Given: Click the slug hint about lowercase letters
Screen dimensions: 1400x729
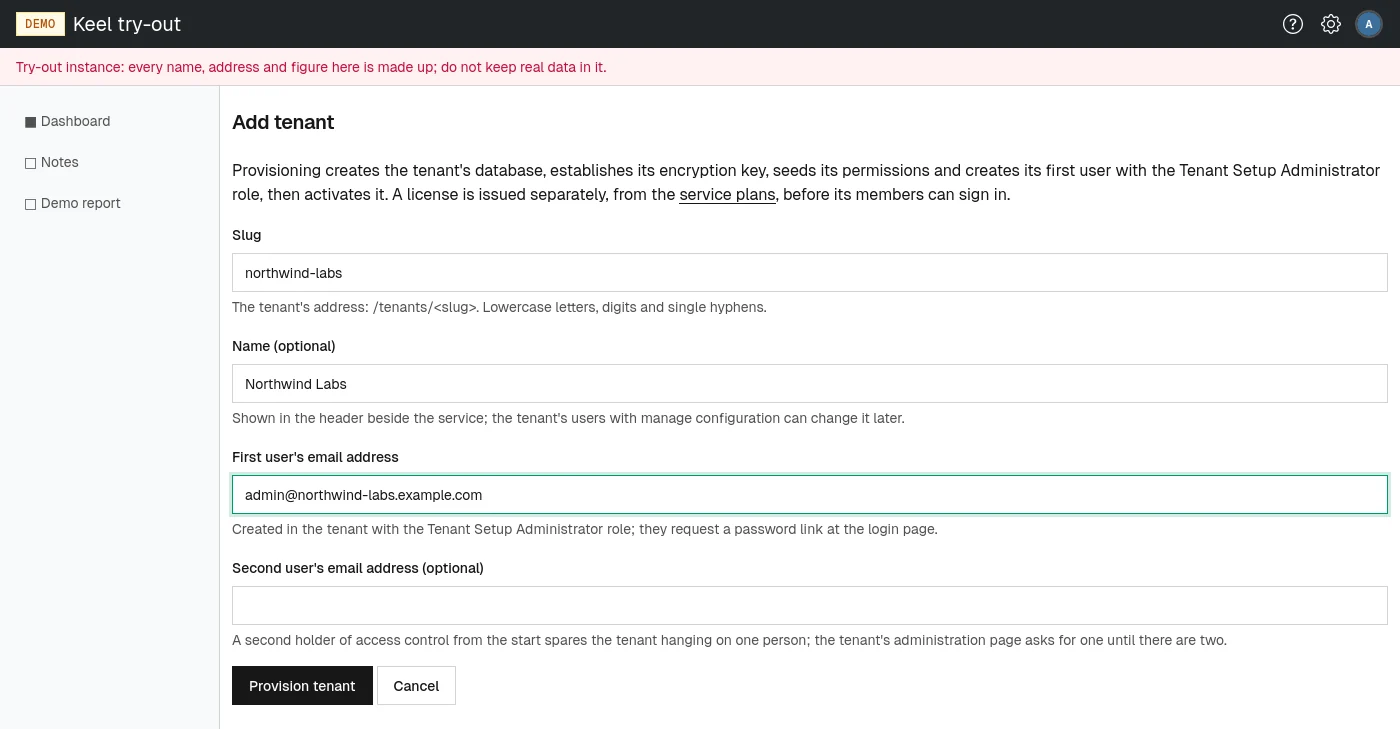Looking at the screenshot, I should click(499, 307).
